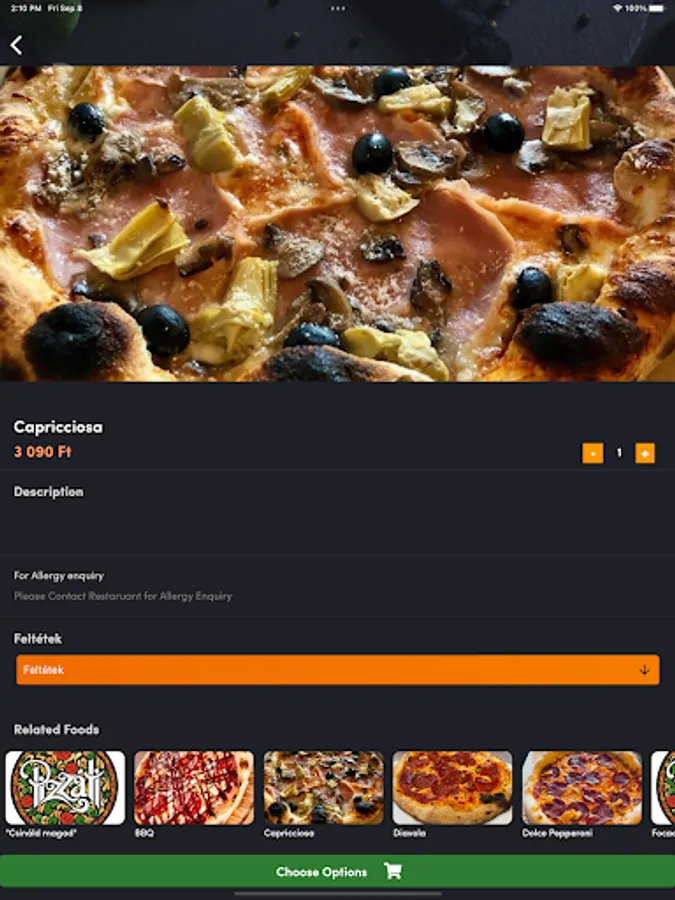The width and height of the screenshot is (675, 900).
Task: Open the Dolce Pepperoni thumbnail
Action: click(x=582, y=788)
